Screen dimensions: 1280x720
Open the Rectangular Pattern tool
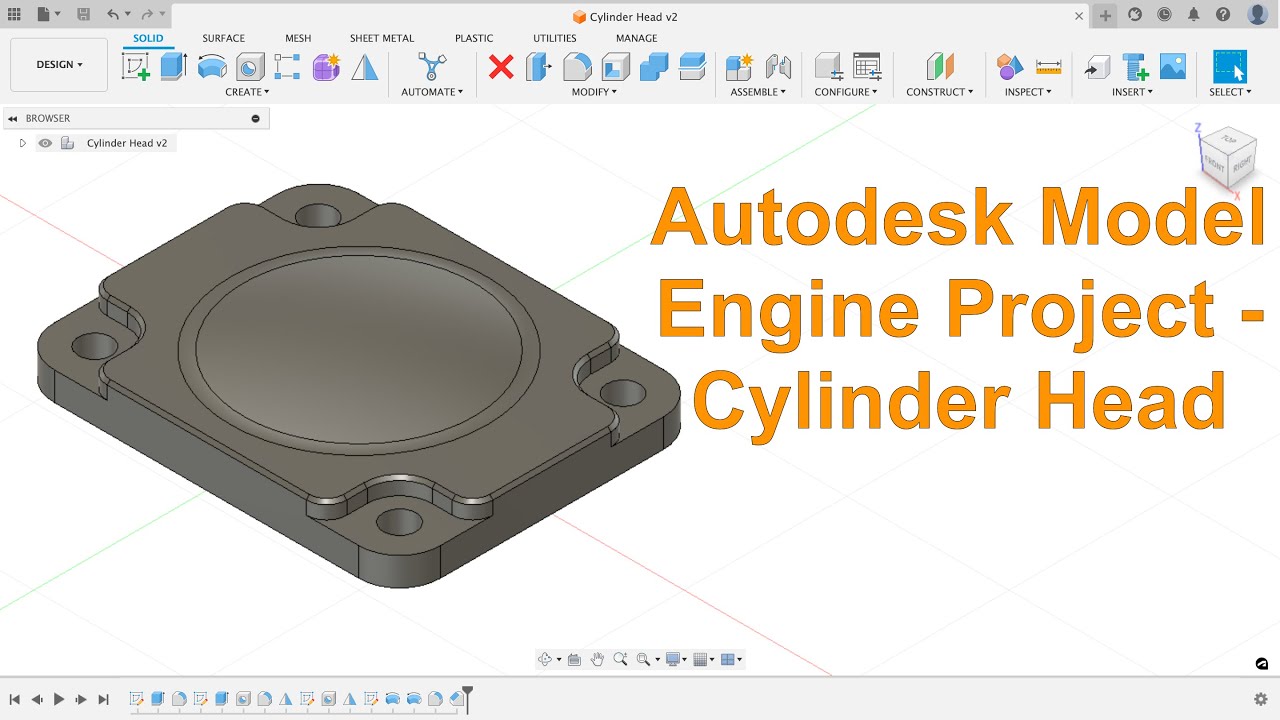[288, 67]
